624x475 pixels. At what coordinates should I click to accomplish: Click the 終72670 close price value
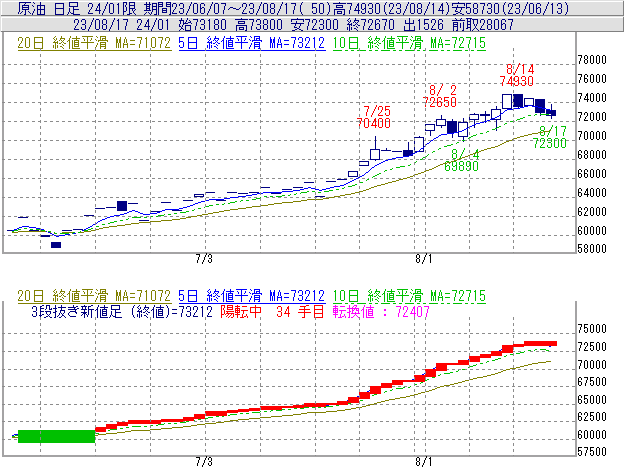[x=370, y=25]
